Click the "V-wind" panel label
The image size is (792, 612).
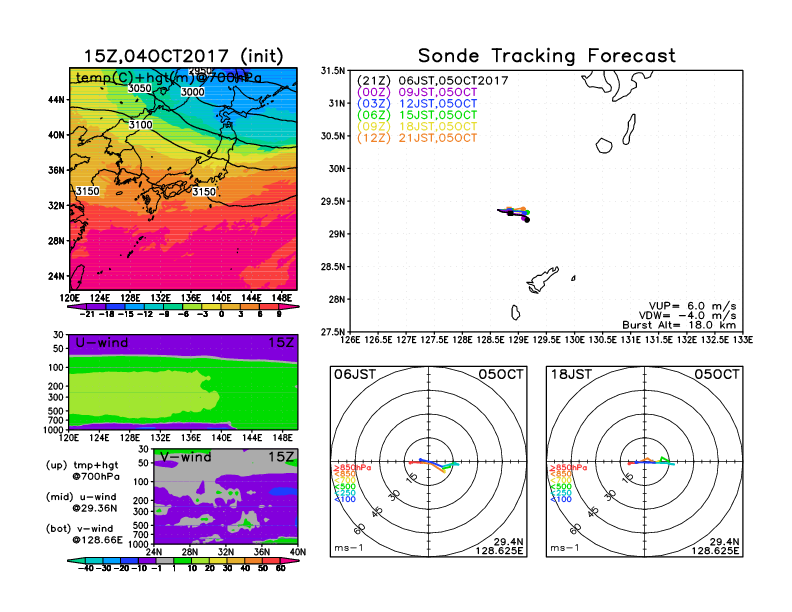pos(185,457)
